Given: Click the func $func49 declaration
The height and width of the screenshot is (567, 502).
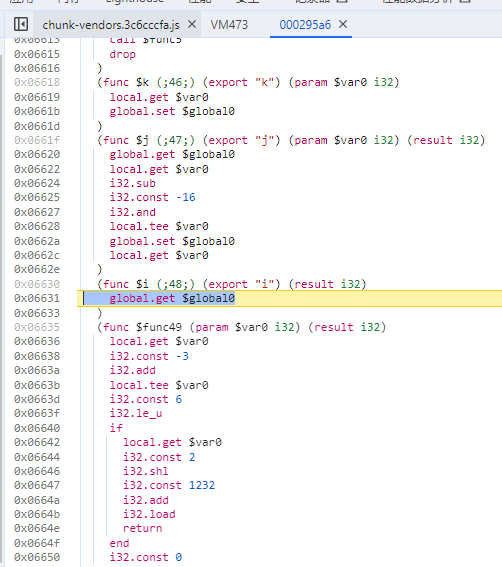Looking at the screenshot, I should coord(242,327).
